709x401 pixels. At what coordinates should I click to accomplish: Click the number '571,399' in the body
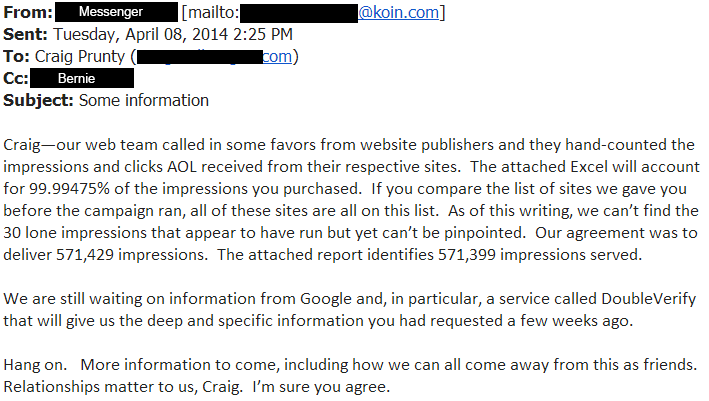pos(467,255)
